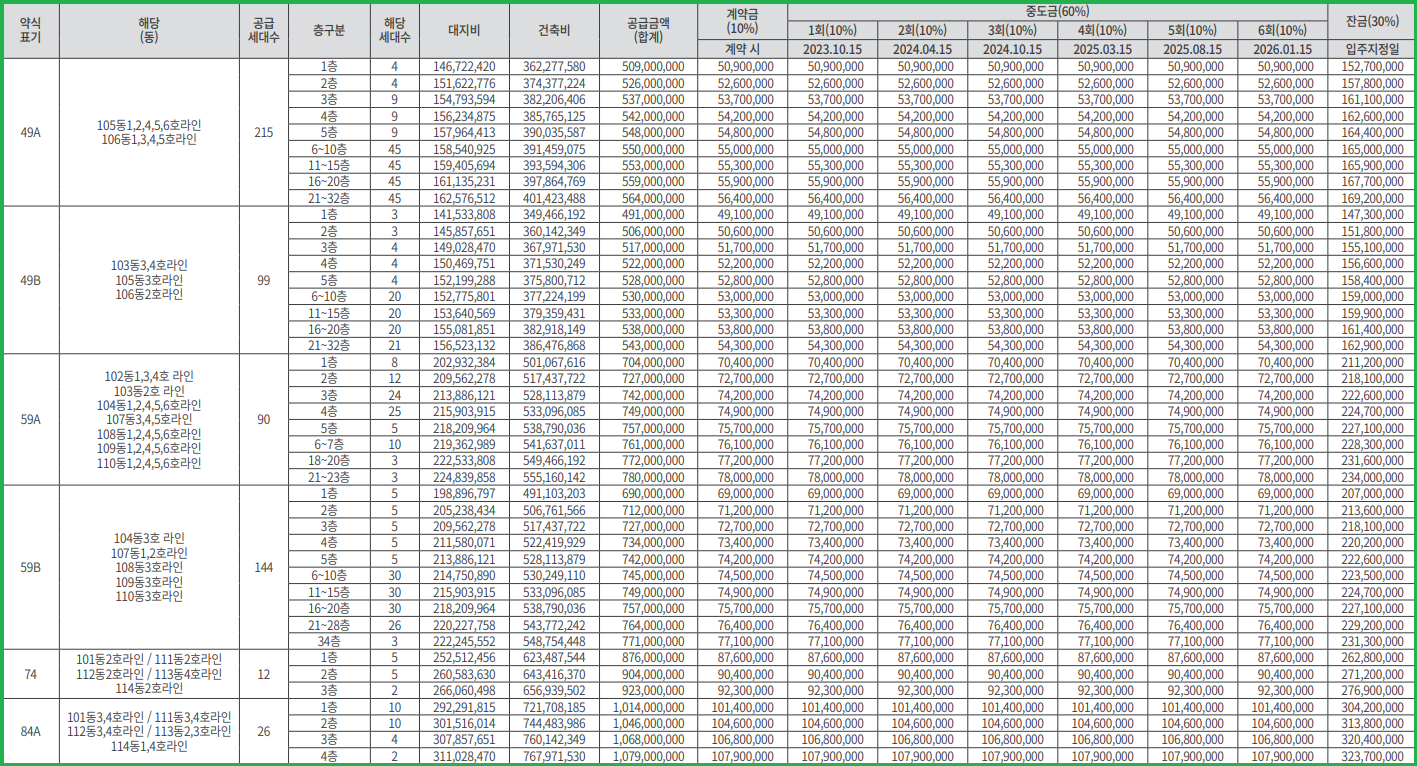Select the date 2025.03.15
This screenshot has width=1417, height=766.
[1102, 49]
